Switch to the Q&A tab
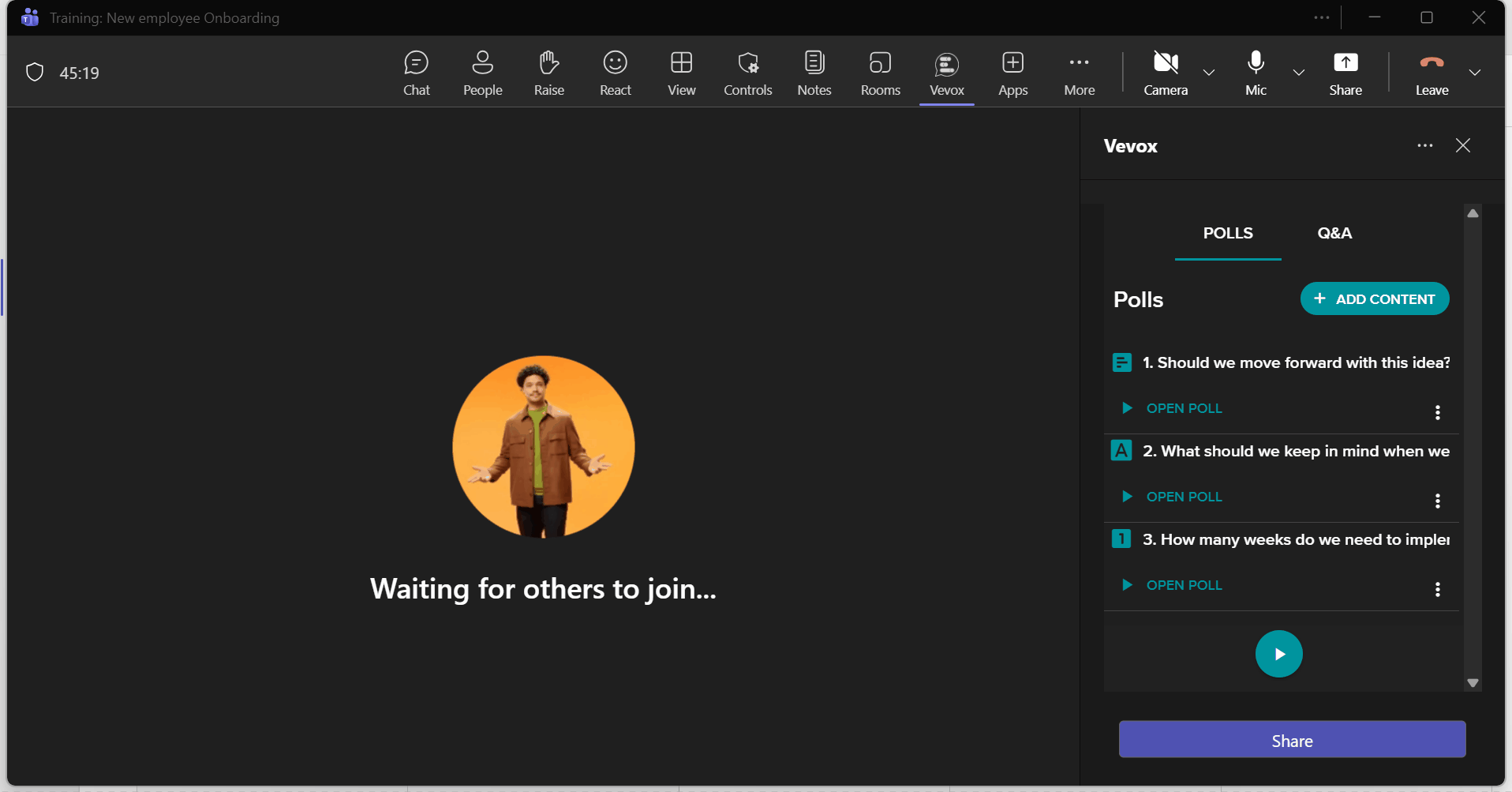 coord(1334,233)
